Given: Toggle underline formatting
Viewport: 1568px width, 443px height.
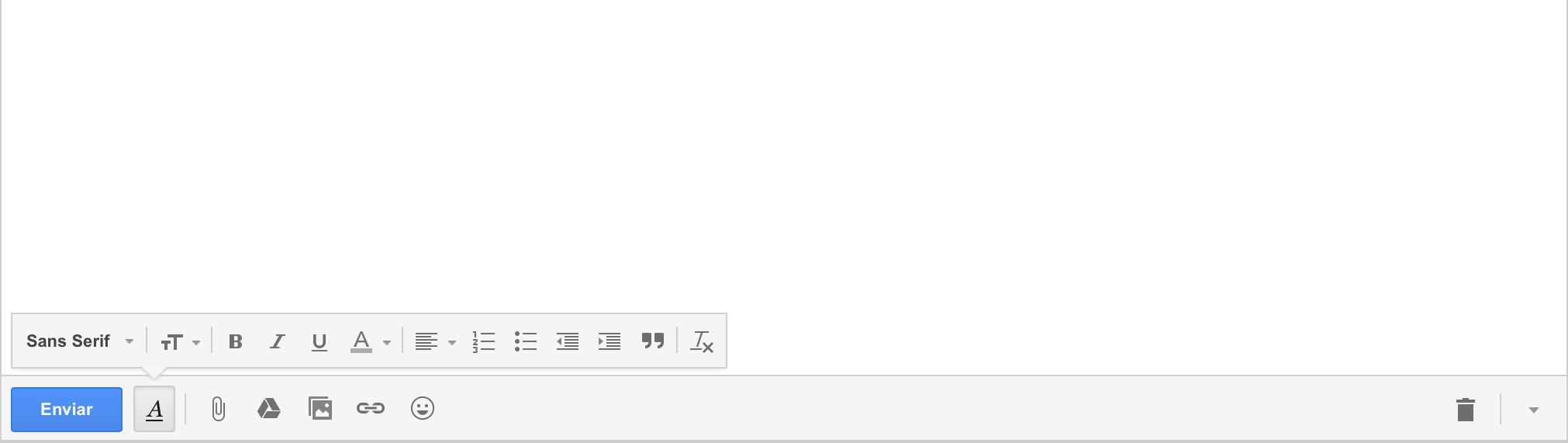Looking at the screenshot, I should point(319,341).
